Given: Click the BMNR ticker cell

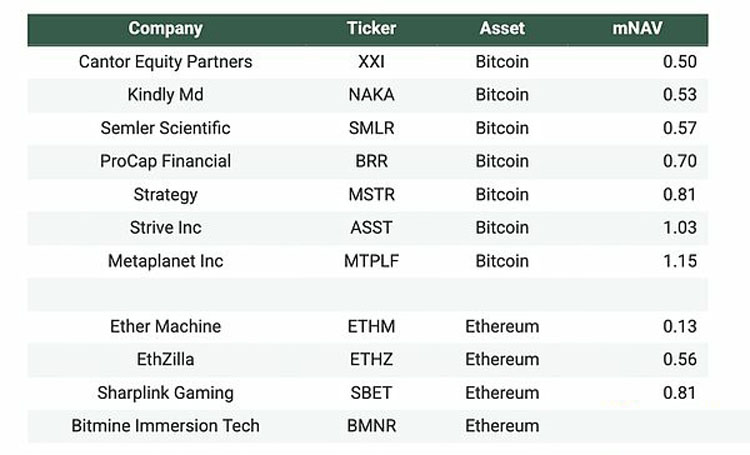Looking at the screenshot, I should coord(370,425).
